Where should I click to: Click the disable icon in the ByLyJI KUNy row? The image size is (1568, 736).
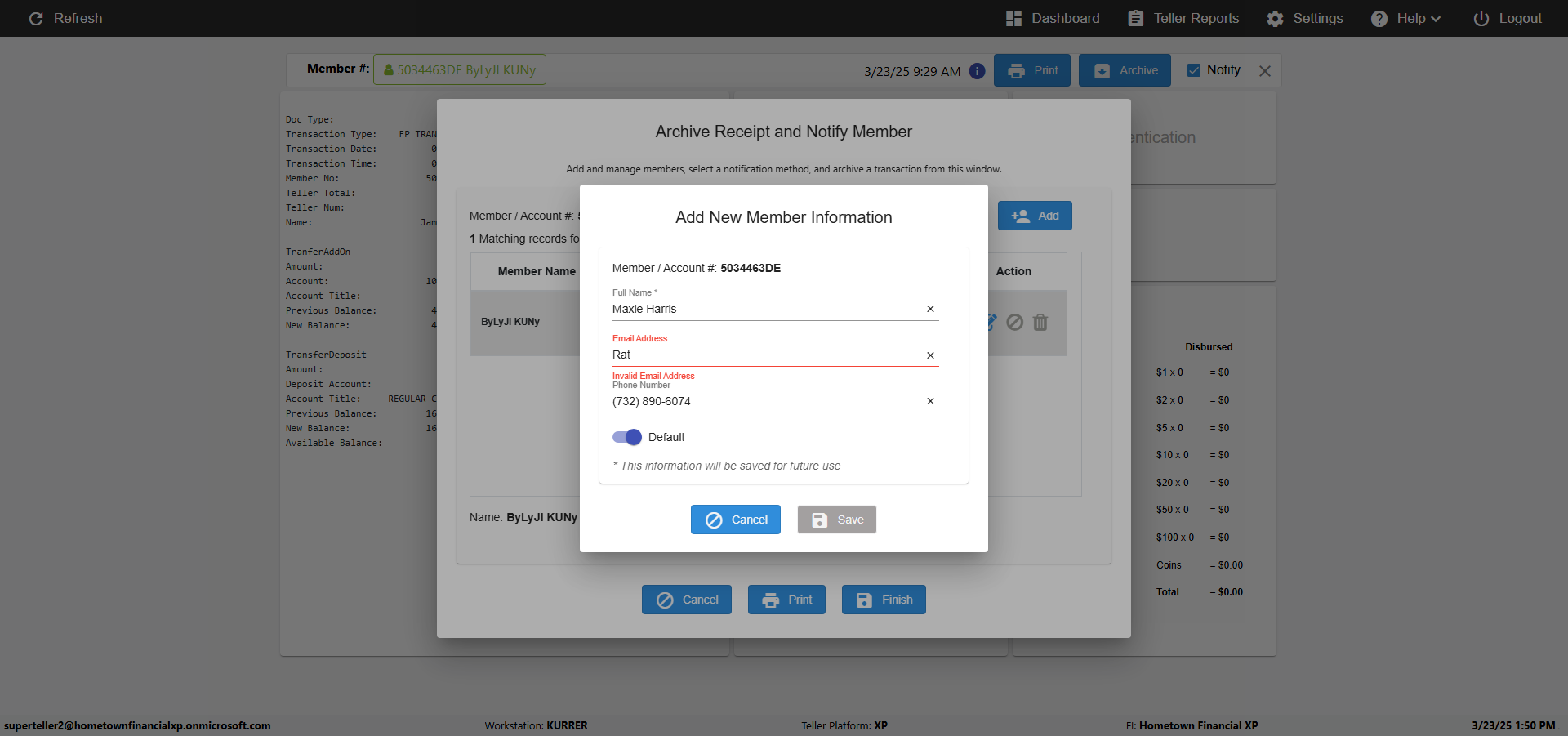(1014, 322)
